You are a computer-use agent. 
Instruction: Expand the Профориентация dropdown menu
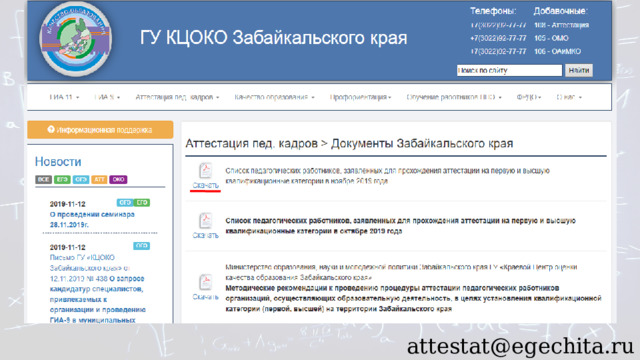click(360, 97)
